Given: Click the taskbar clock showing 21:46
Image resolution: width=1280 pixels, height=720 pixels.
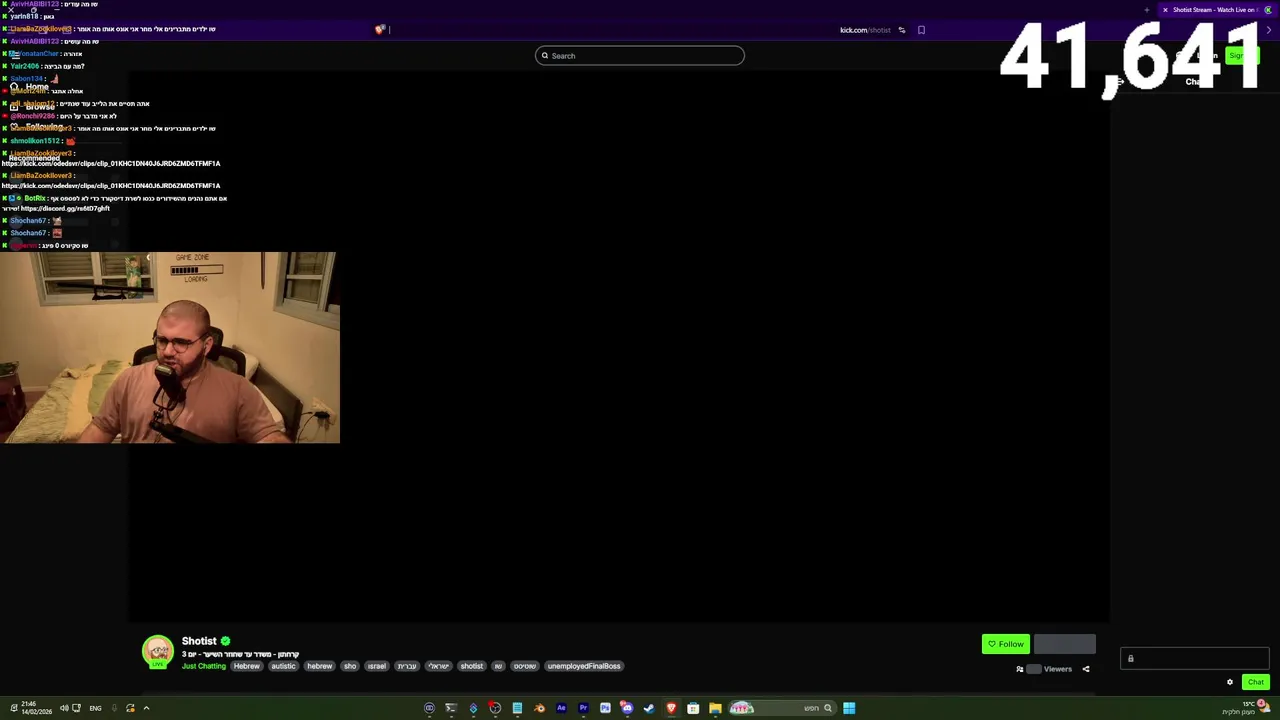Looking at the screenshot, I should [35, 708].
